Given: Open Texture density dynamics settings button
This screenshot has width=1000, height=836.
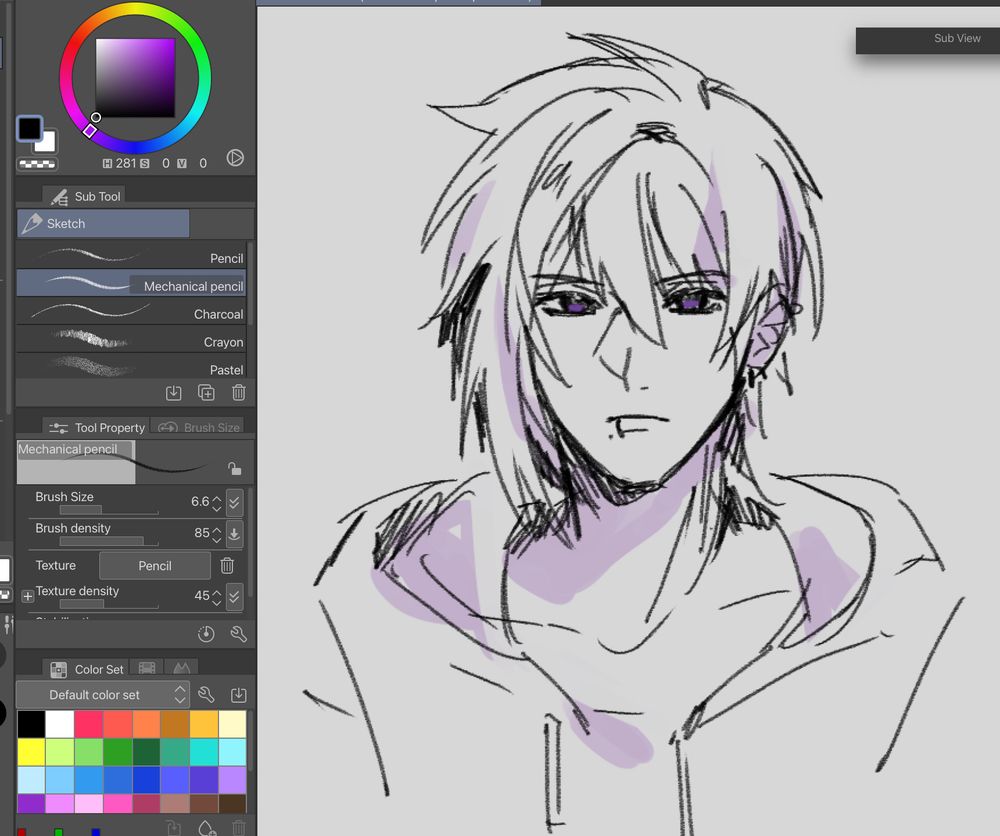Looking at the screenshot, I should (x=234, y=596).
